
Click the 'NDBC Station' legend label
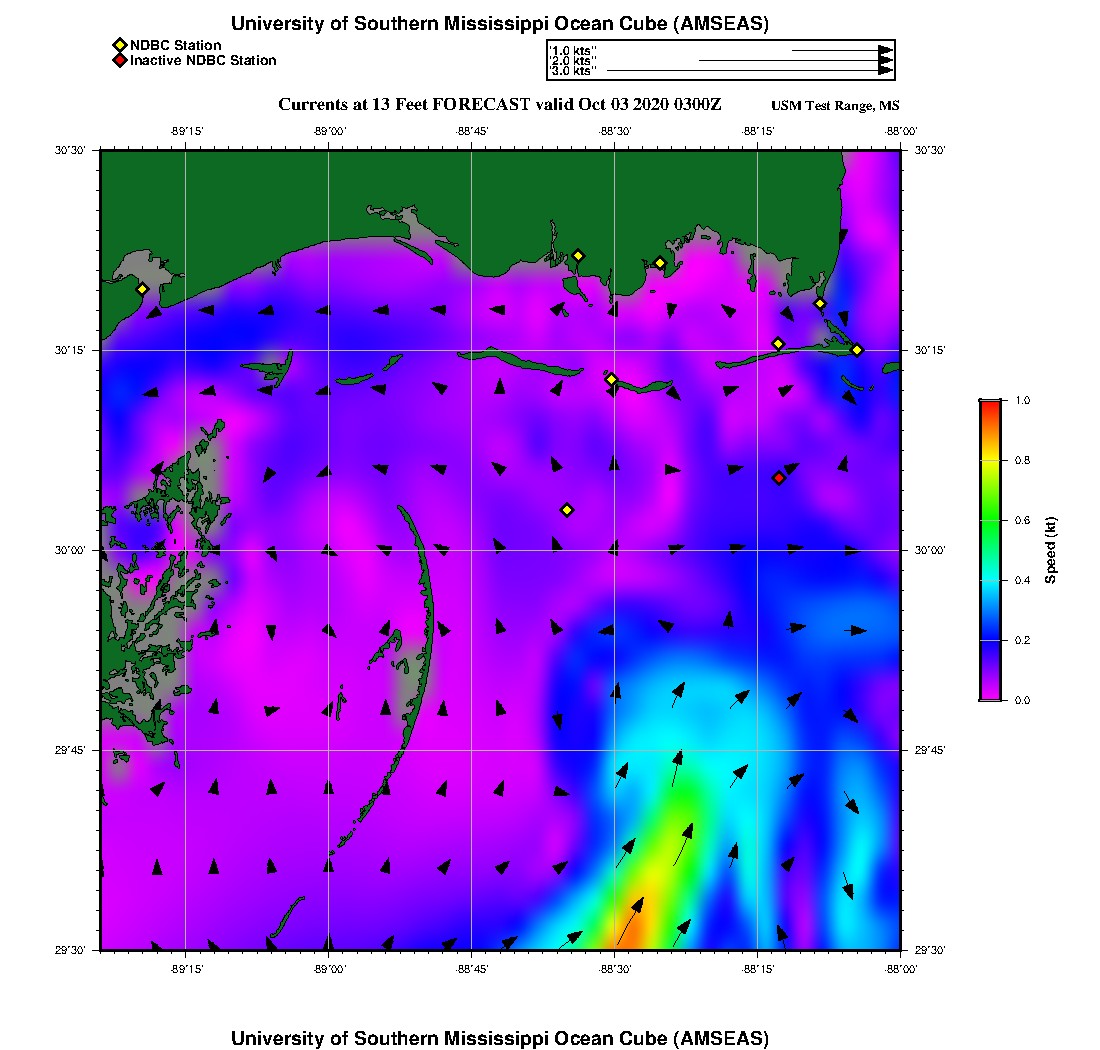(175, 45)
